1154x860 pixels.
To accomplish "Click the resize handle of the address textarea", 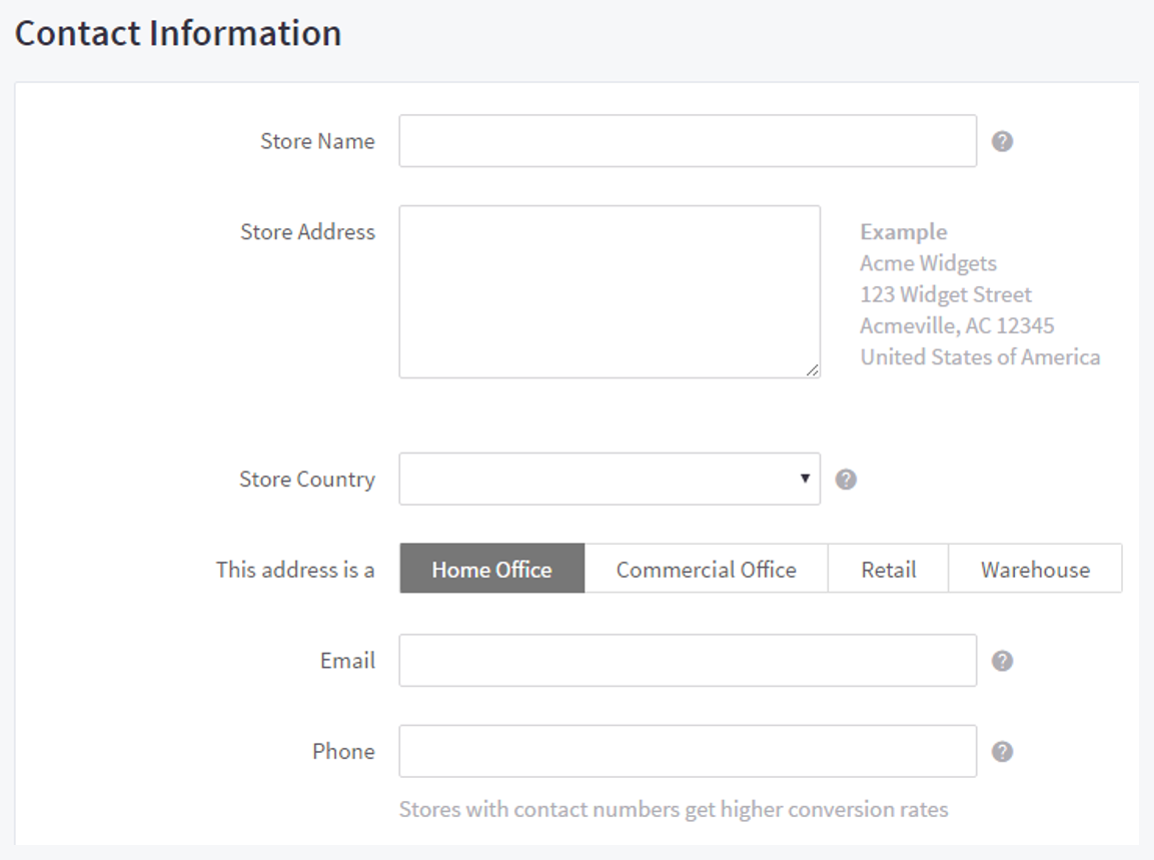I will click(x=813, y=371).
